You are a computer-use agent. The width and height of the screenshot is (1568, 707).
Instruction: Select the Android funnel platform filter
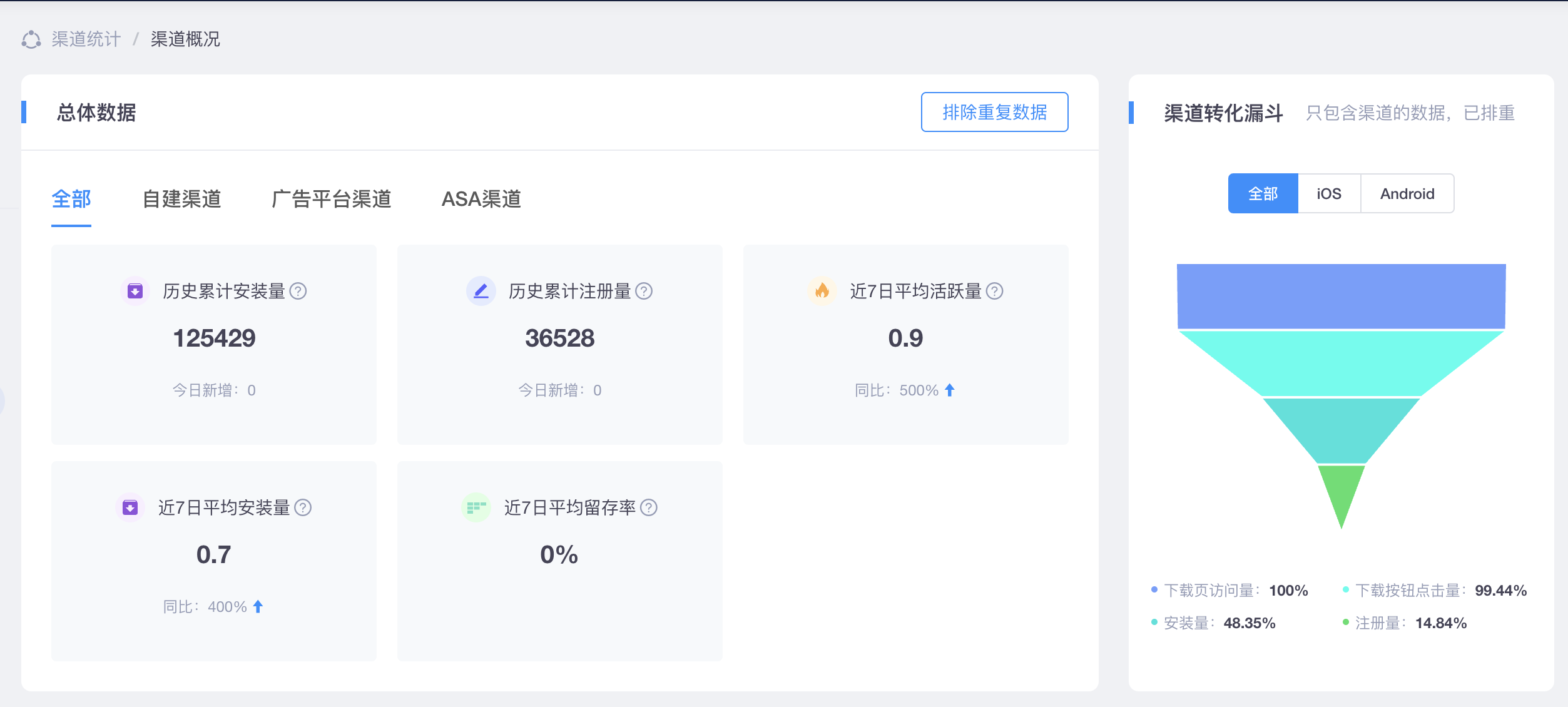tap(1407, 193)
